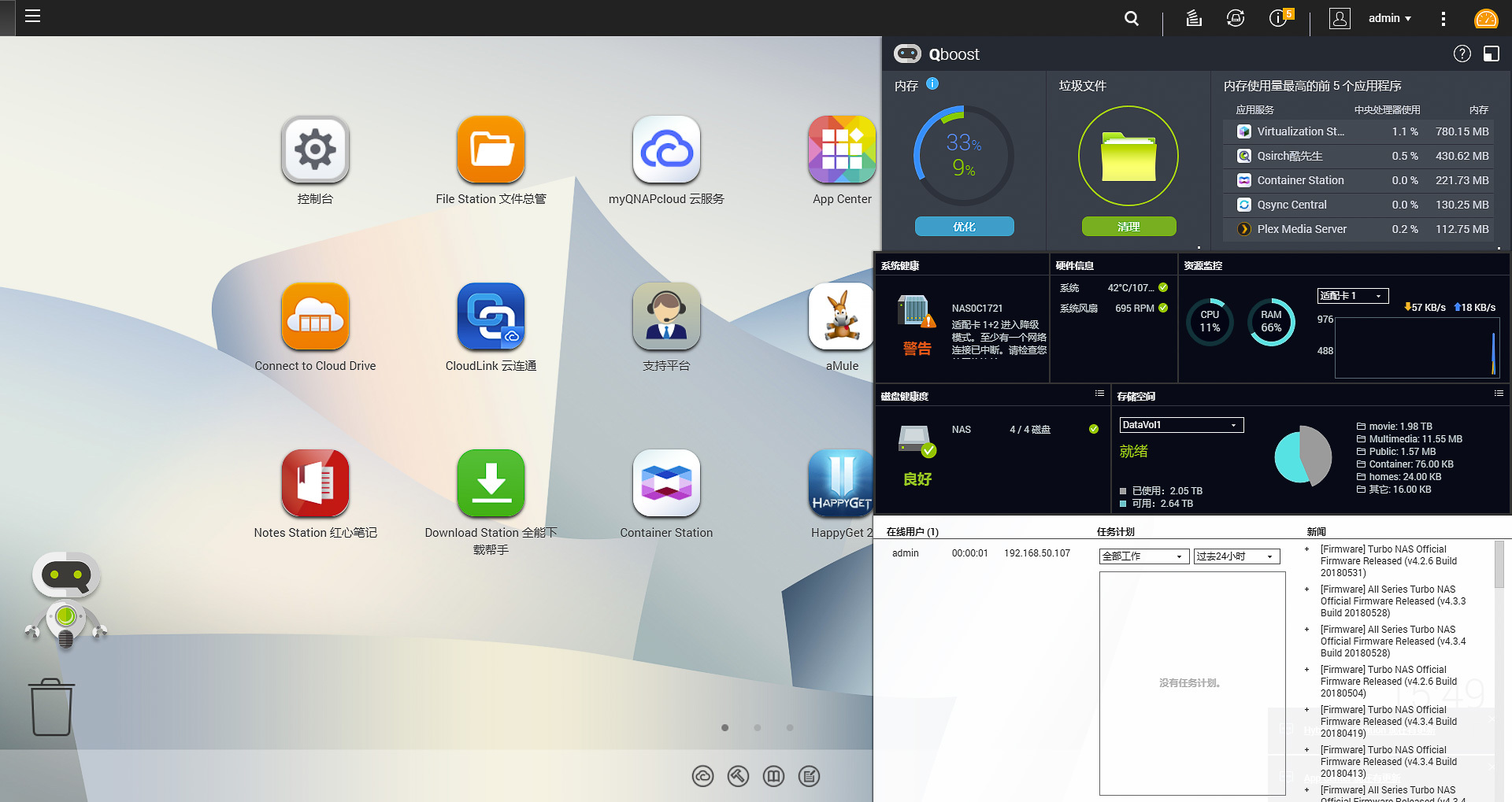Click the 系统健康 panel header
This screenshot has height=802, width=1512.
[x=900, y=266]
